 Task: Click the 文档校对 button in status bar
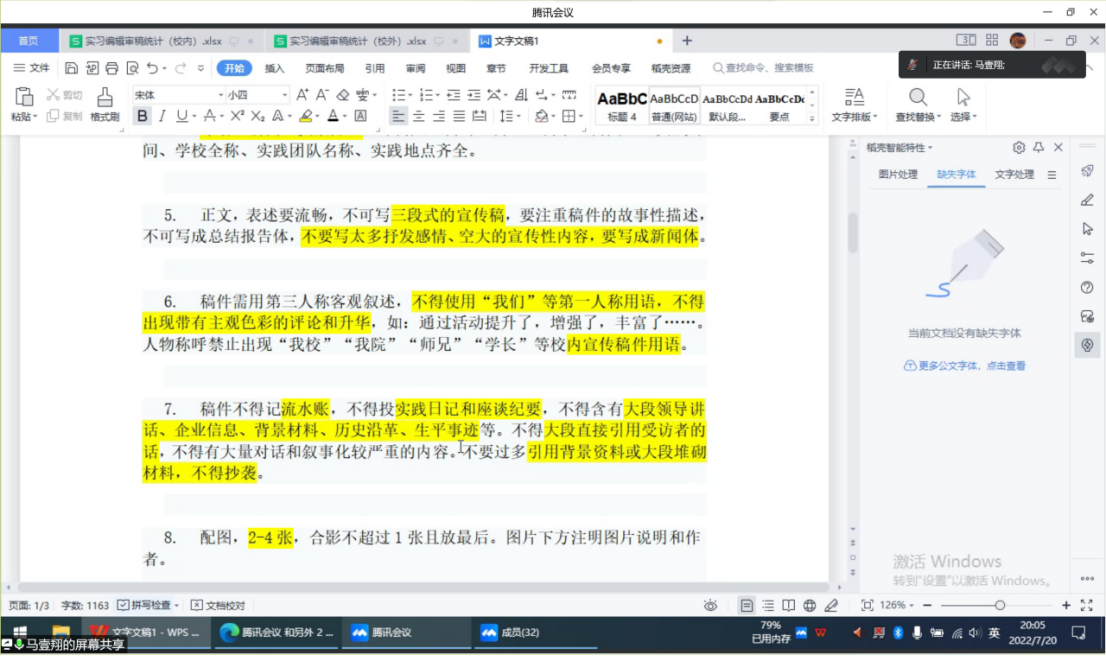[x=218, y=605]
